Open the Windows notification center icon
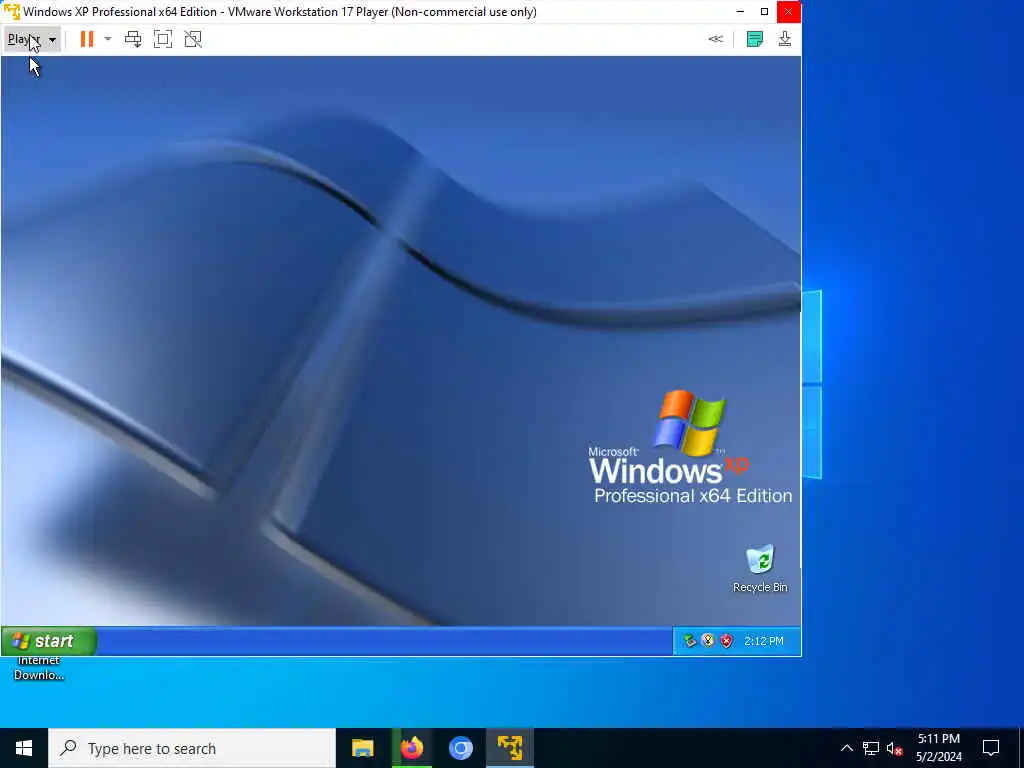Viewport: 1024px width, 768px height. [x=991, y=748]
